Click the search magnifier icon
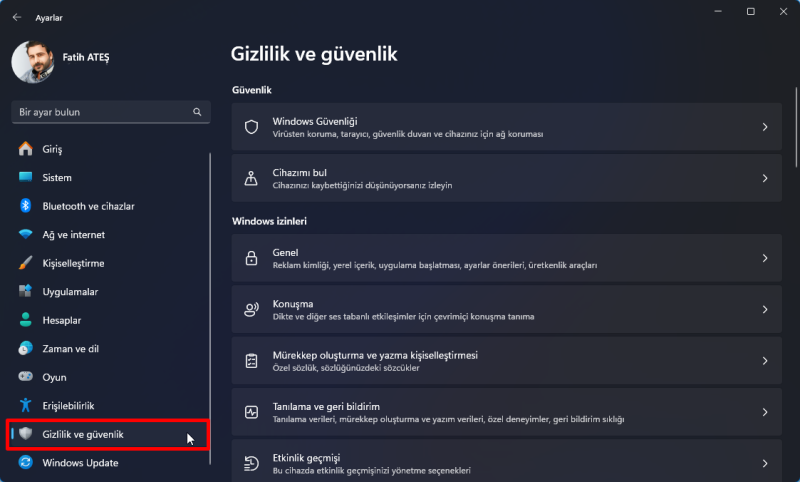 tap(198, 112)
